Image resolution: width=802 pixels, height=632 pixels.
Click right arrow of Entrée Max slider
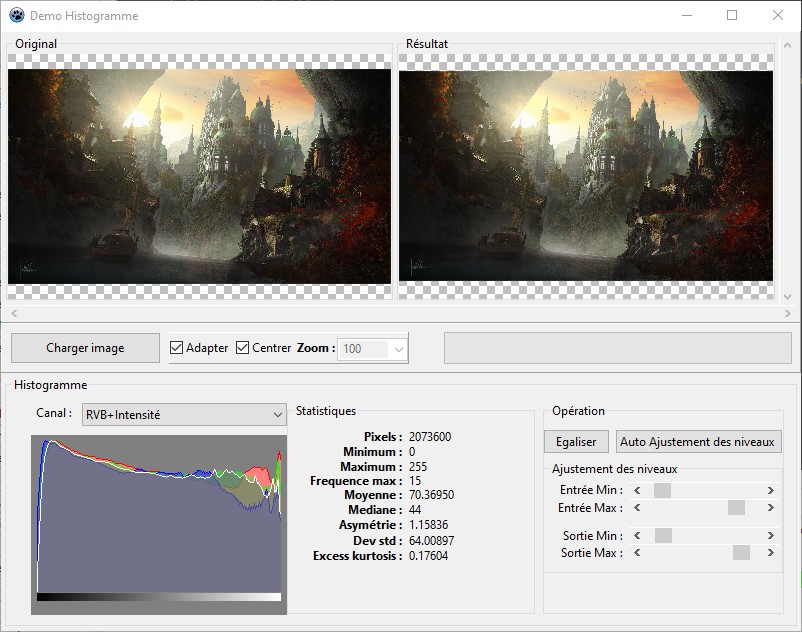click(x=770, y=508)
